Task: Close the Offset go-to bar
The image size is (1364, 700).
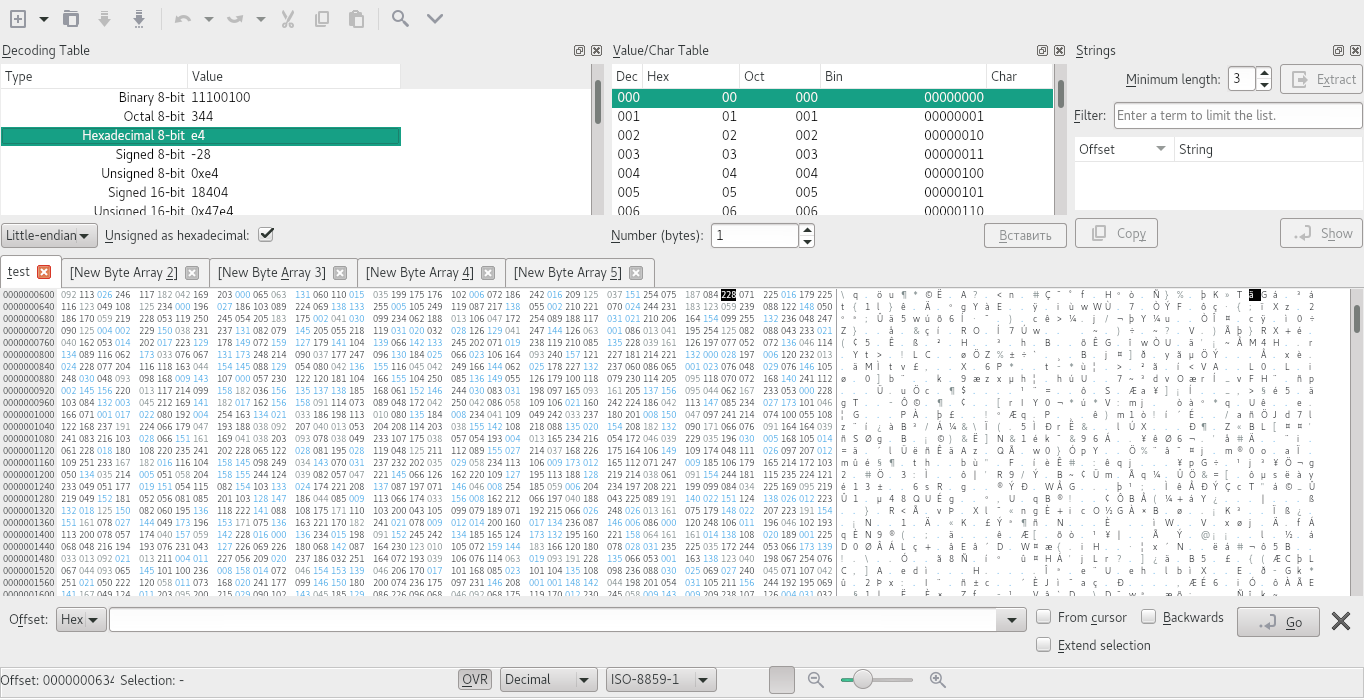Action: (1340, 622)
